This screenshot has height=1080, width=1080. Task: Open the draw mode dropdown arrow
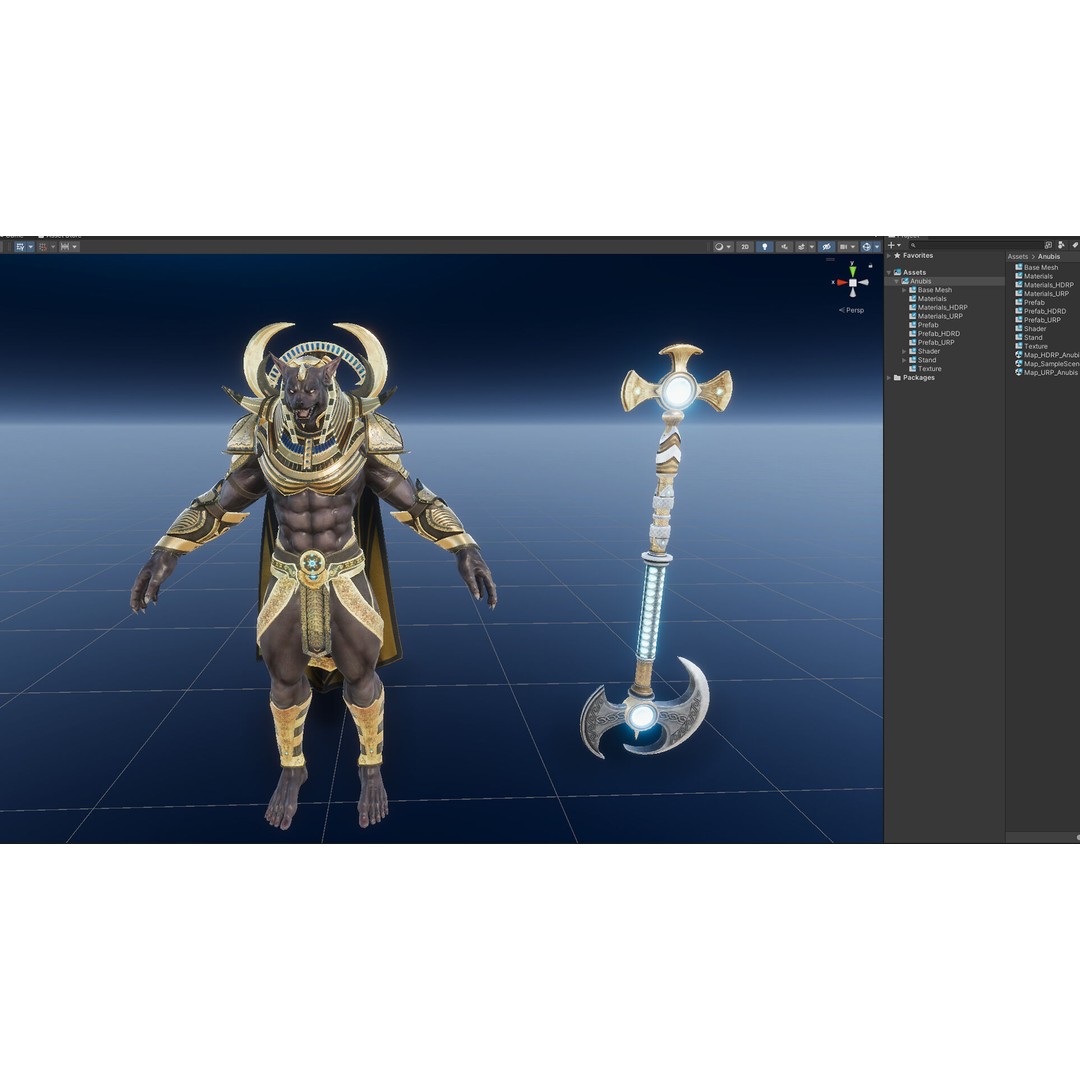point(729,247)
